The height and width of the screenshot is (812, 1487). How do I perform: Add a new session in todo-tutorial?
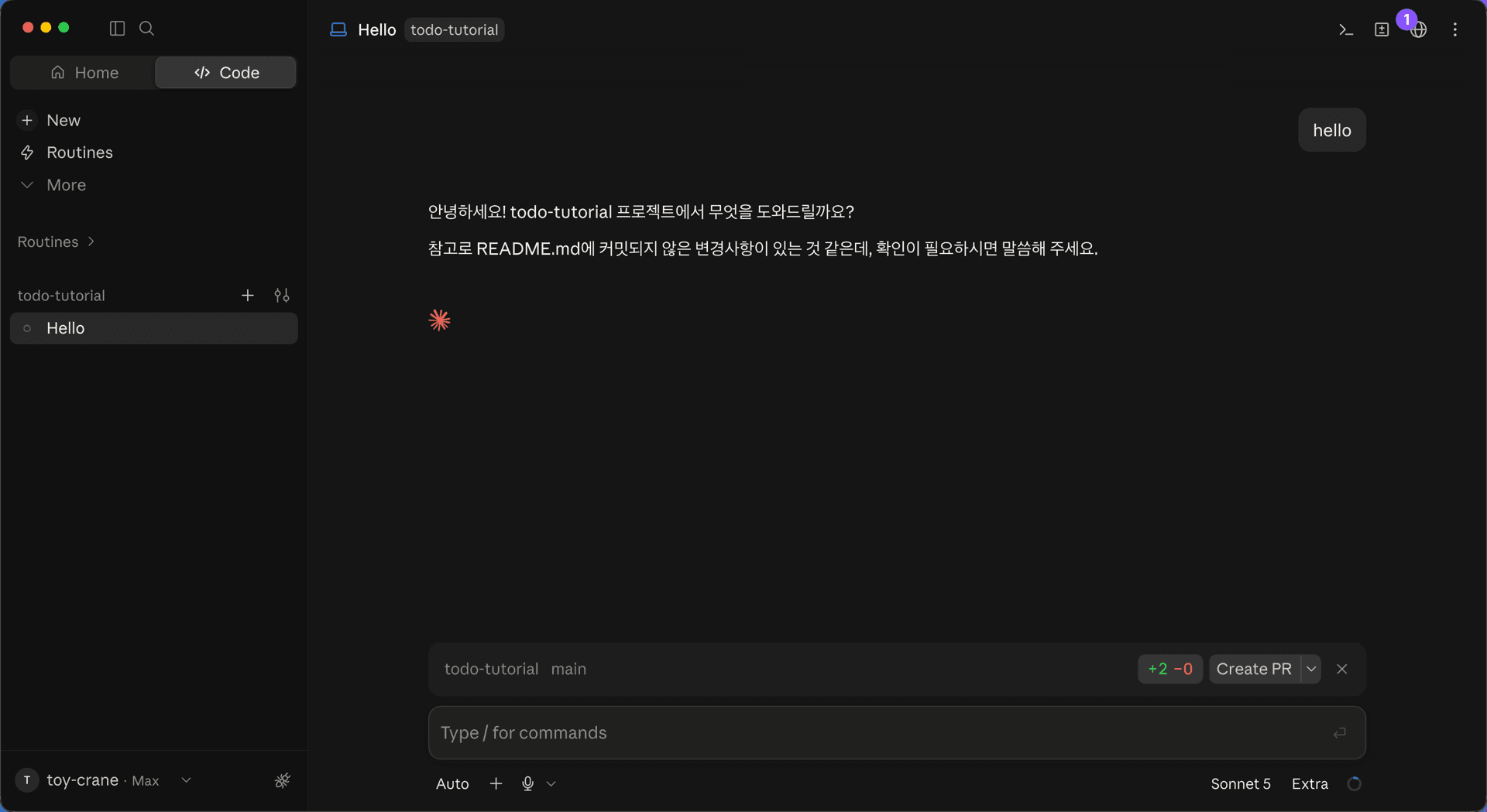[x=248, y=296]
